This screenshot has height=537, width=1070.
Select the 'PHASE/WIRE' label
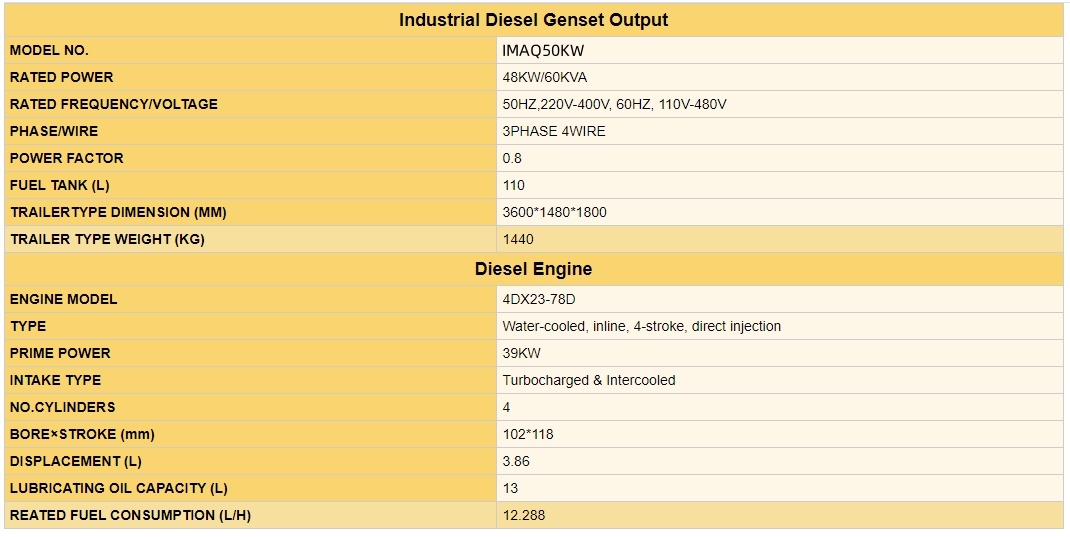coord(54,131)
